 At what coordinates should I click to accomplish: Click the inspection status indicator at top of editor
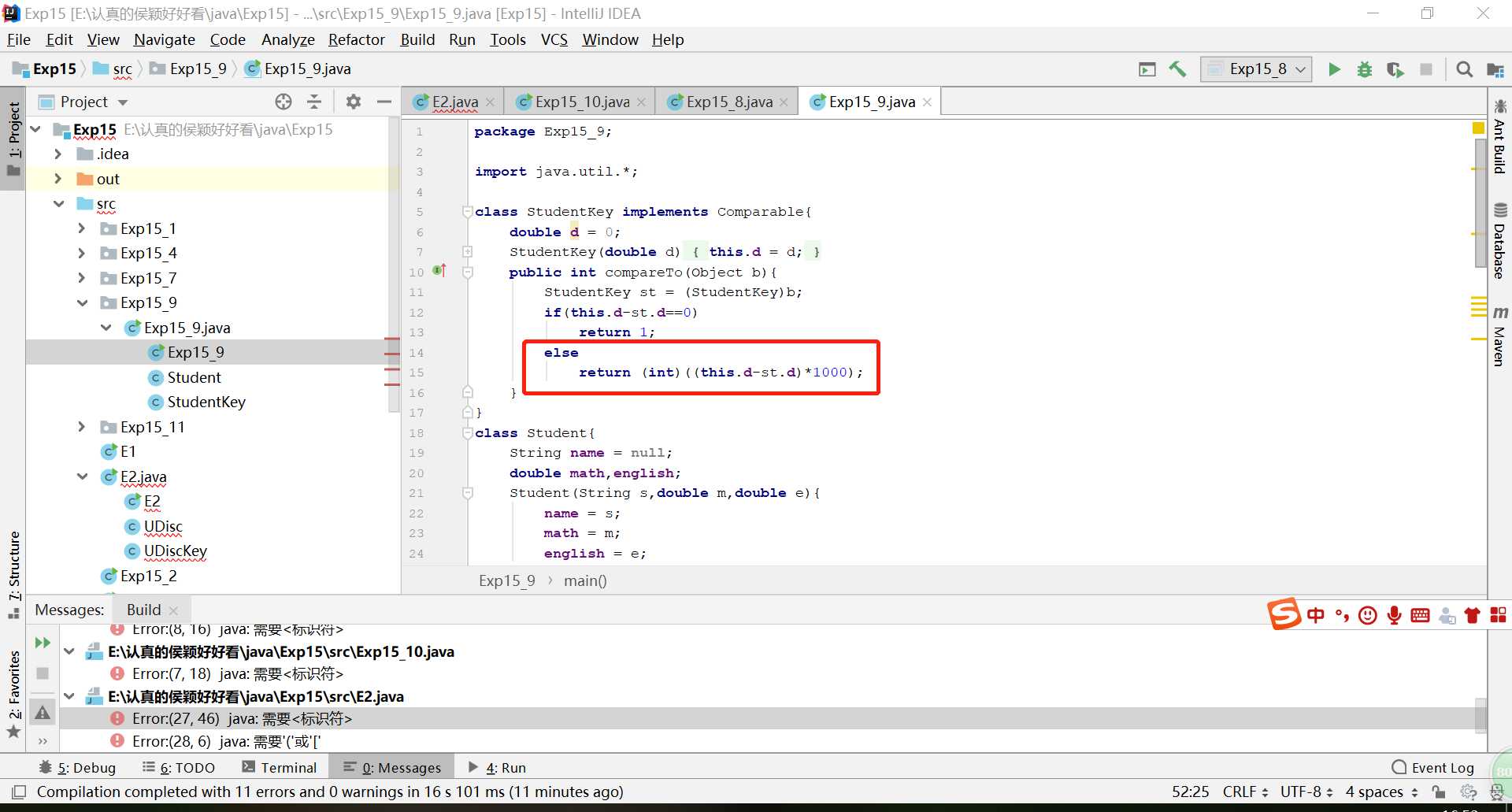coord(1478,128)
